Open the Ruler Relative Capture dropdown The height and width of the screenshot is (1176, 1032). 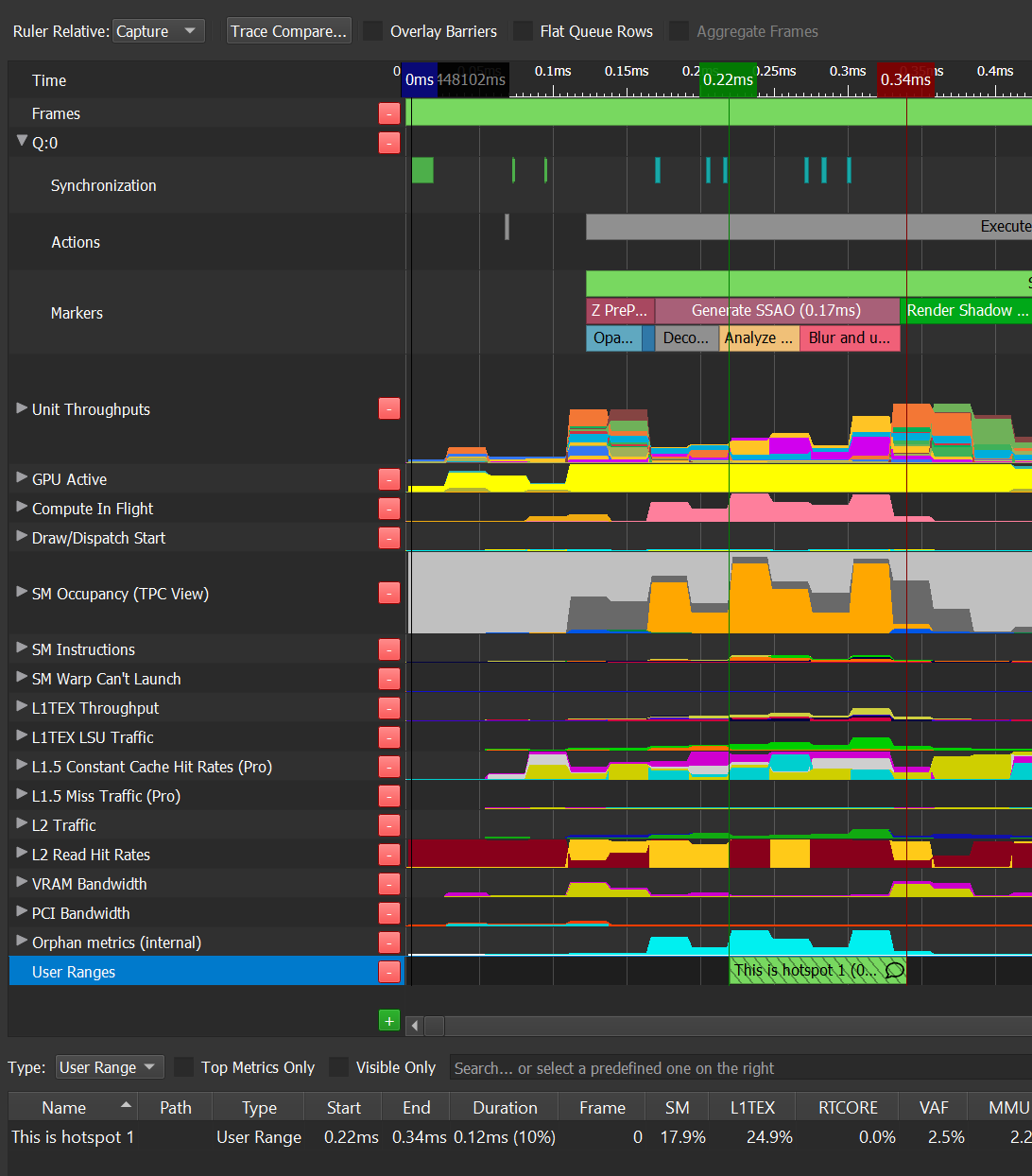tap(158, 31)
